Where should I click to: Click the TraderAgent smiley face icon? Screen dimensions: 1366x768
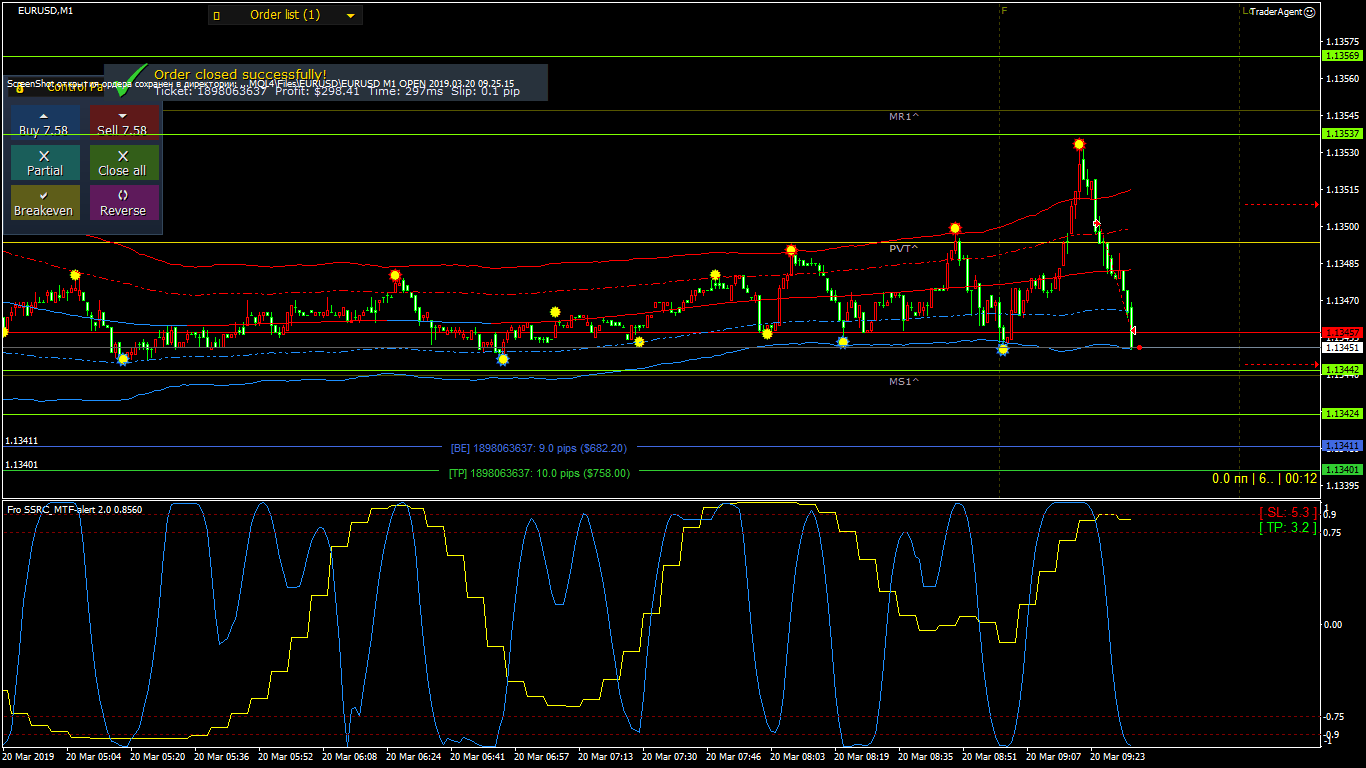pos(1310,12)
